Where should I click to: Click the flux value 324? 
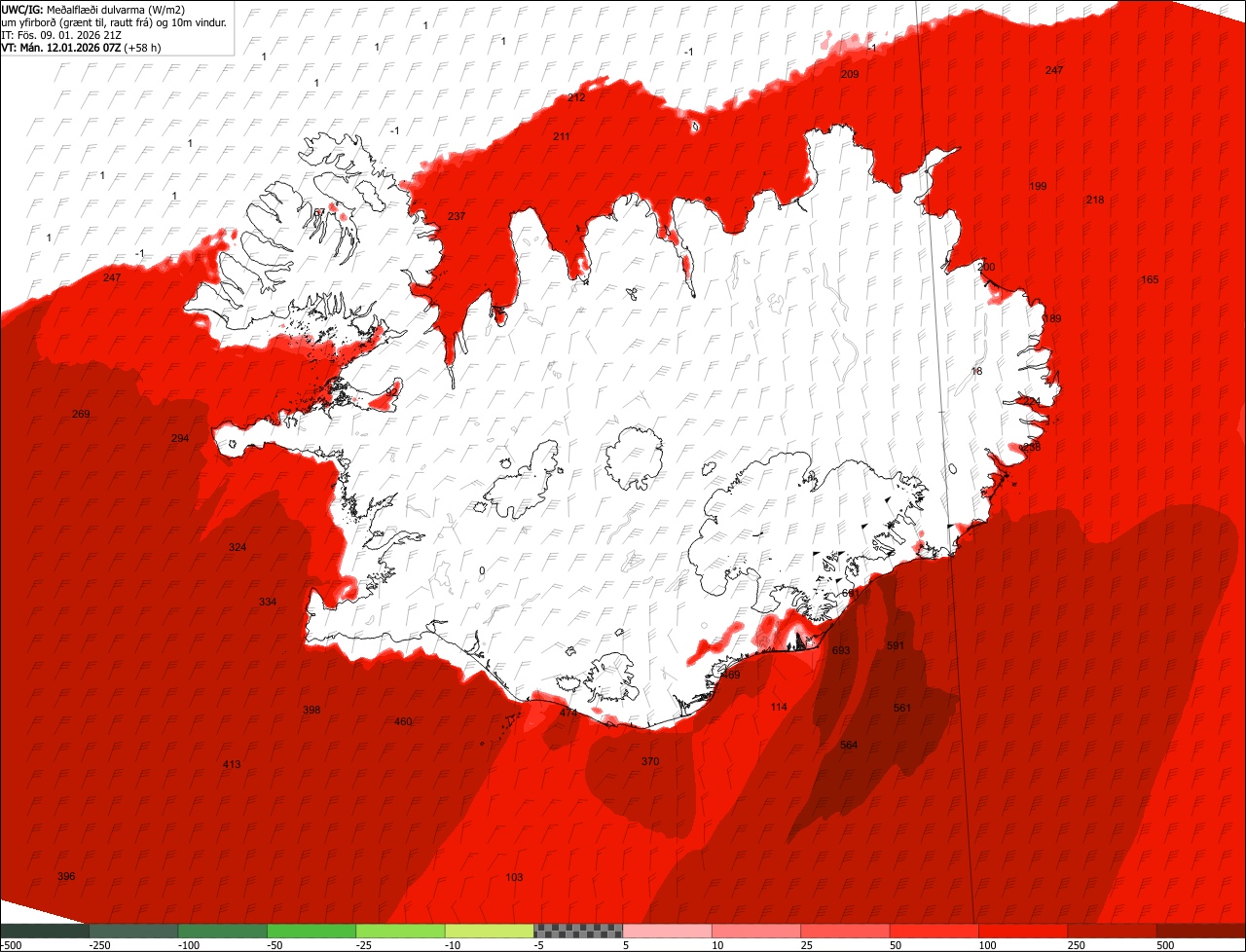(x=238, y=547)
